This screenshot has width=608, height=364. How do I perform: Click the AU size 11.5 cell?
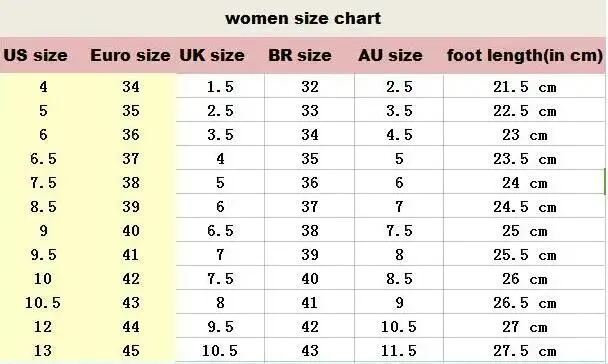click(399, 351)
